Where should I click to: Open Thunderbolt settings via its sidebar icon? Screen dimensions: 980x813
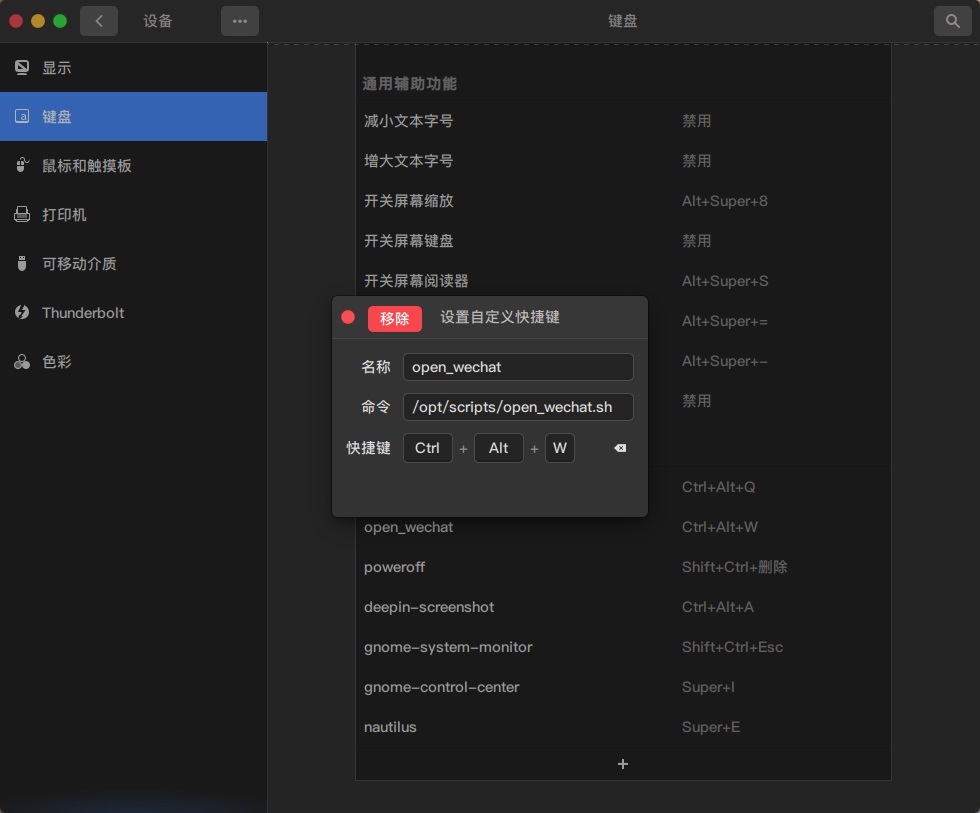click(x=22, y=312)
